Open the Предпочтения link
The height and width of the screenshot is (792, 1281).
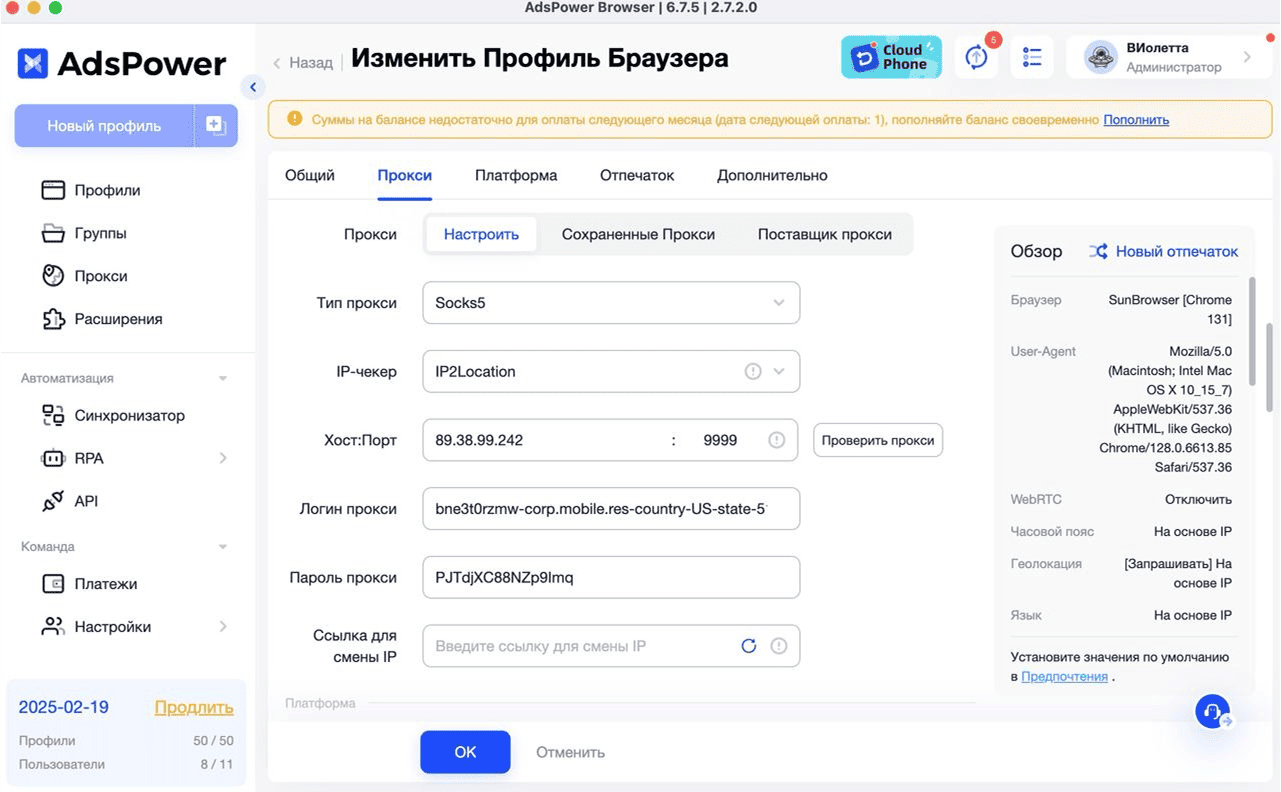point(1064,676)
